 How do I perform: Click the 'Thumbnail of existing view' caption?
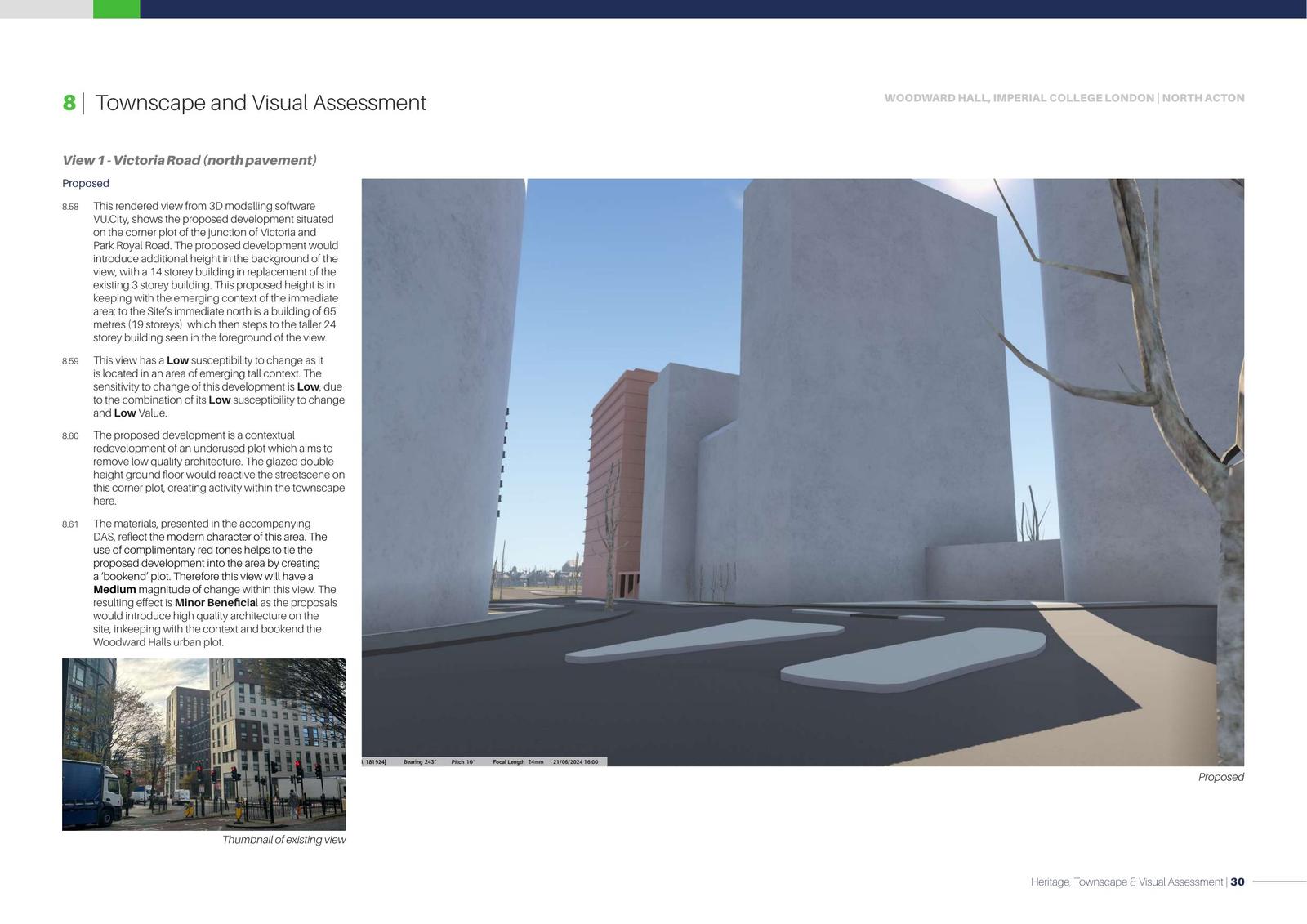point(283,840)
